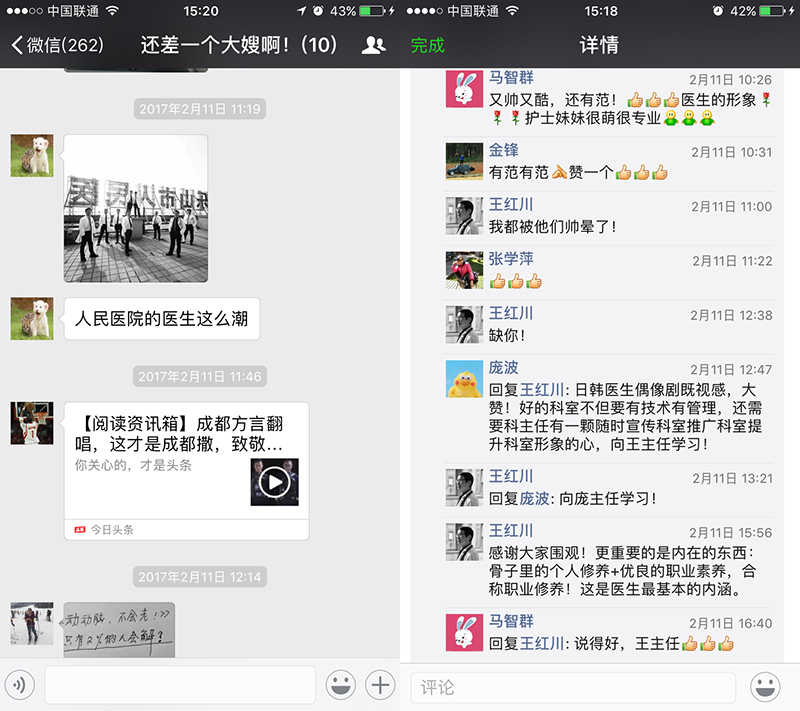Open emoji picker in group chat
Image resolution: width=800 pixels, height=711 pixels.
click(x=341, y=685)
